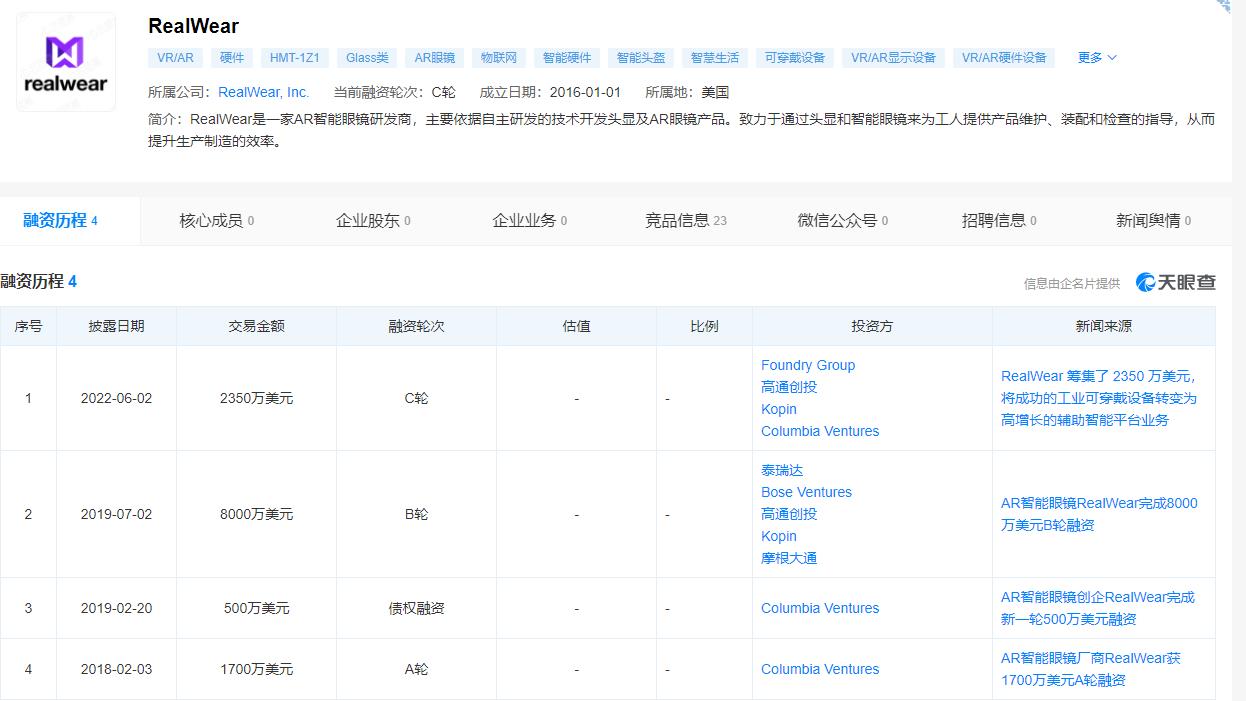
Task: Select the VR/AR显示设备 tag
Action: pos(893,58)
